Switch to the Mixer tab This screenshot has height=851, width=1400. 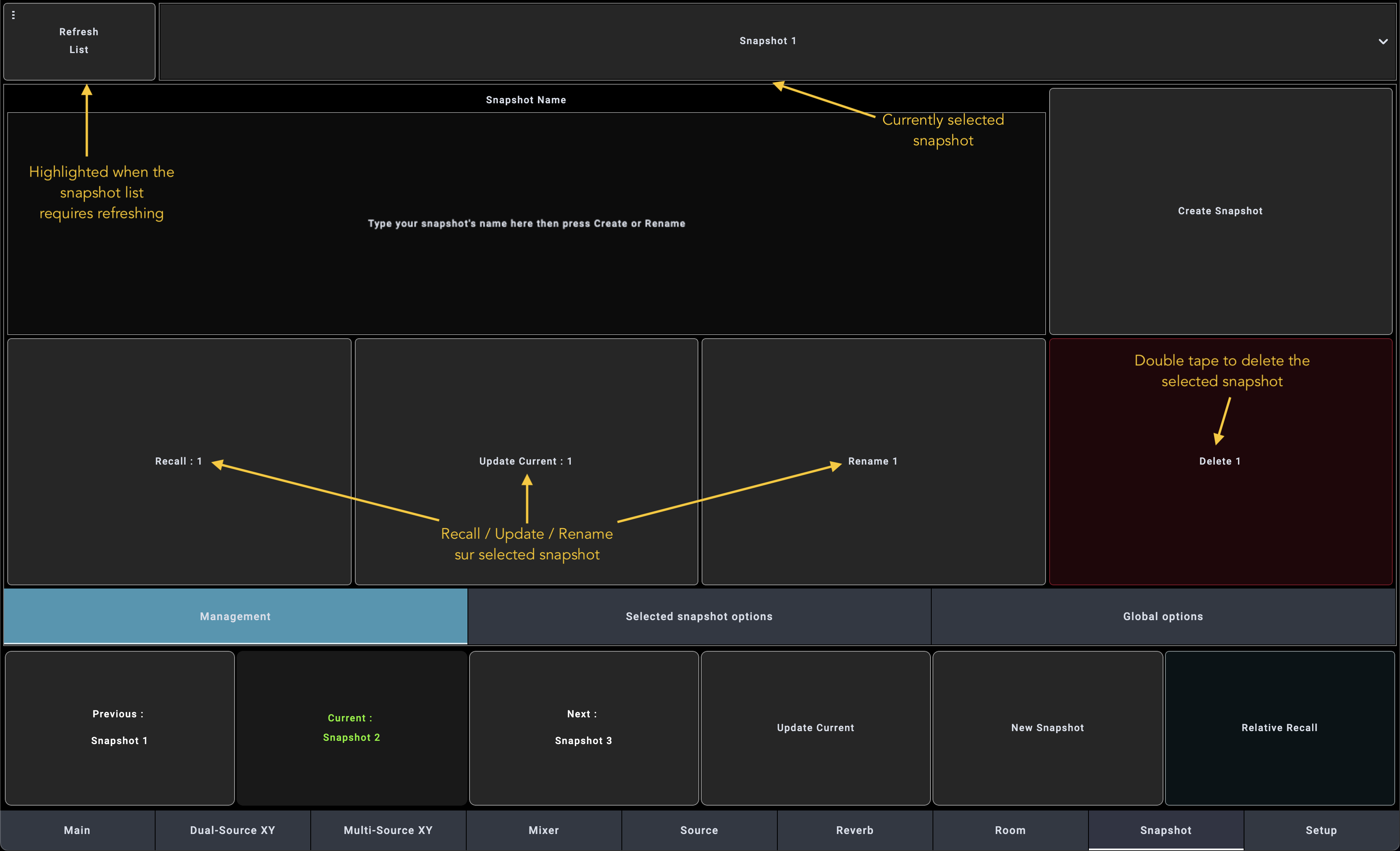(543, 830)
